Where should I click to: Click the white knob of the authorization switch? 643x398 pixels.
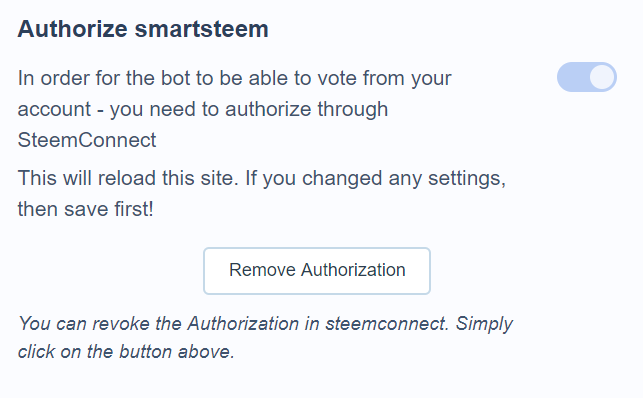(602, 77)
